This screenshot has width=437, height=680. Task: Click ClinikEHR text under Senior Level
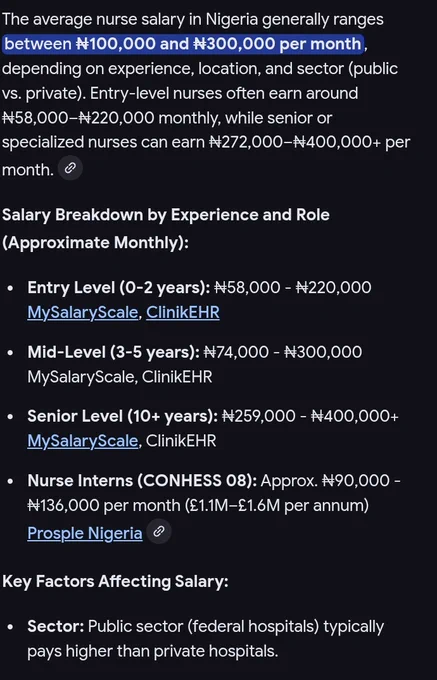point(181,441)
